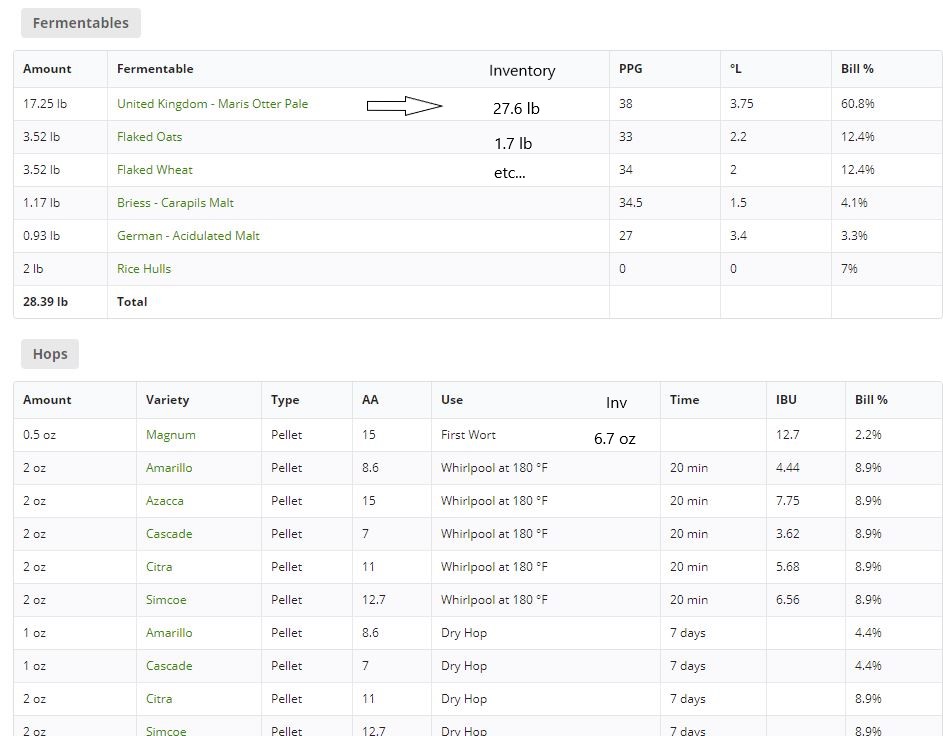Open the United Kingdom - Maris Otter Pale link
Image resolution: width=943 pixels, height=736 pixels.
pyautogui.click(x=212, y=104)
